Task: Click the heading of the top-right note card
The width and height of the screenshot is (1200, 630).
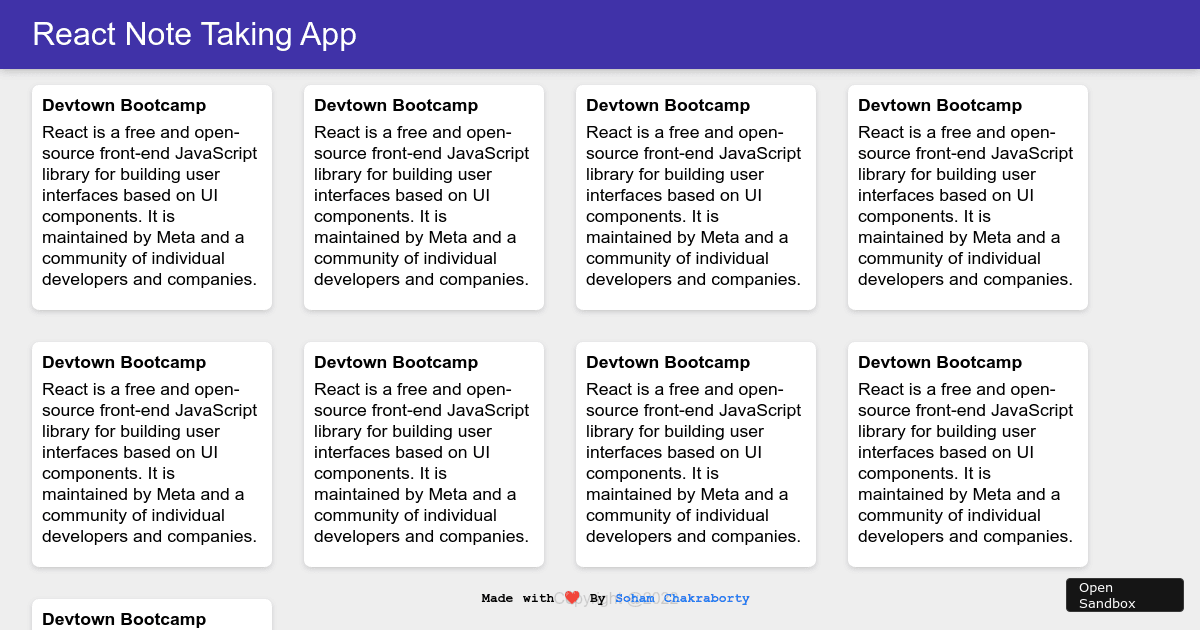Action: click(x=939, y=105)
